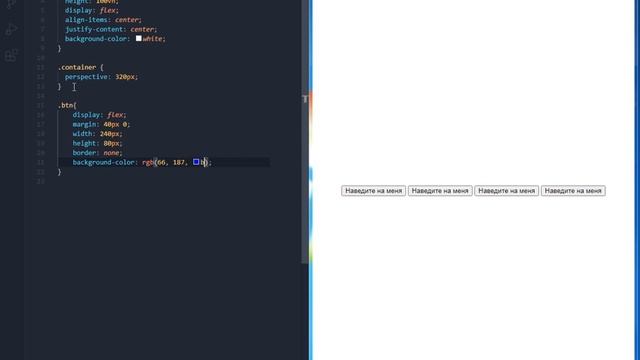The width and height of the screenshot is (640, 360).
Task: Open the Extensions view in activity bar
Action: coord(11,55)
